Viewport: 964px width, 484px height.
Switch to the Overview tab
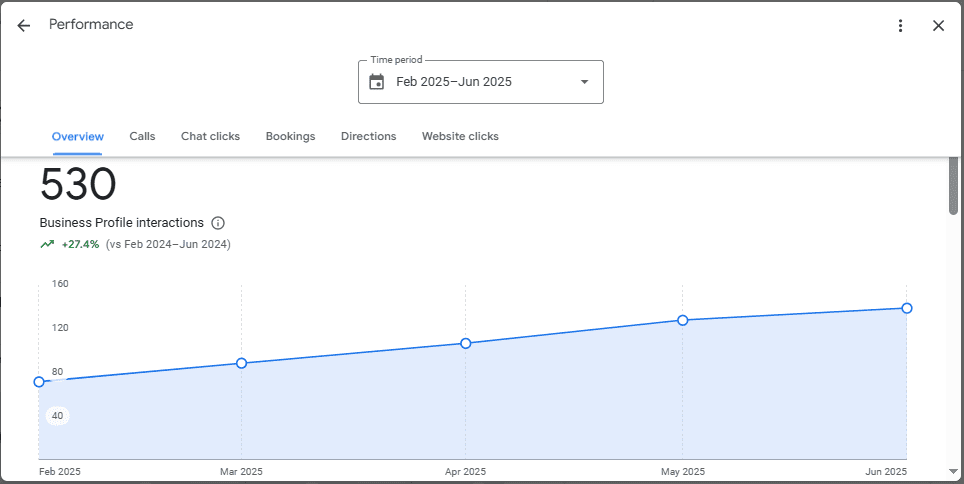pyautogui.click(x=78, y=136)
